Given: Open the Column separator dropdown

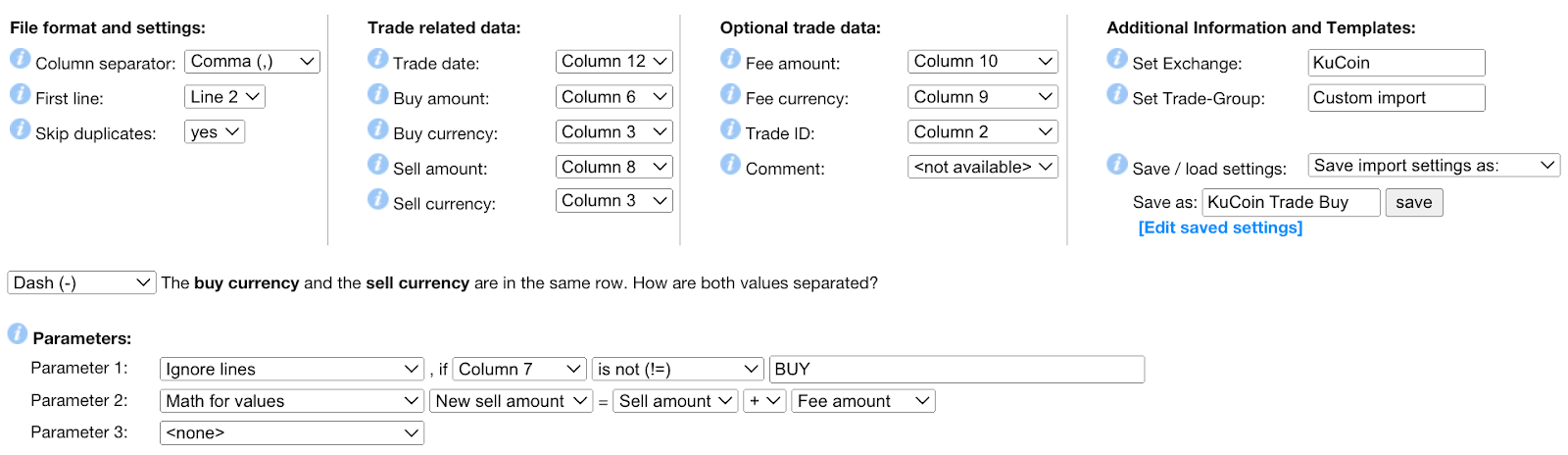Looking at the screenshot, I should [253, 62].
